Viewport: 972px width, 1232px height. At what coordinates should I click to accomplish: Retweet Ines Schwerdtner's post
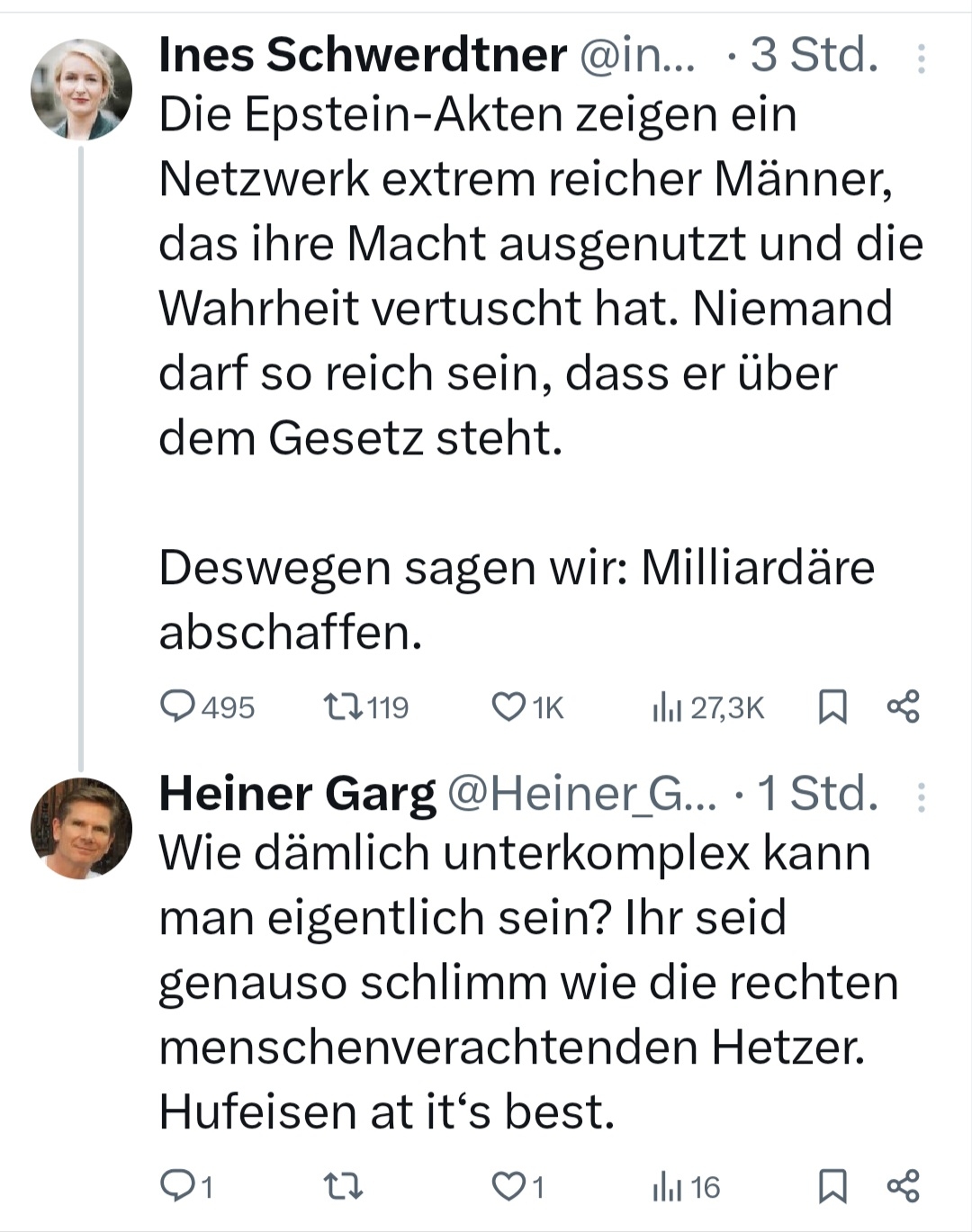point(343,707)
